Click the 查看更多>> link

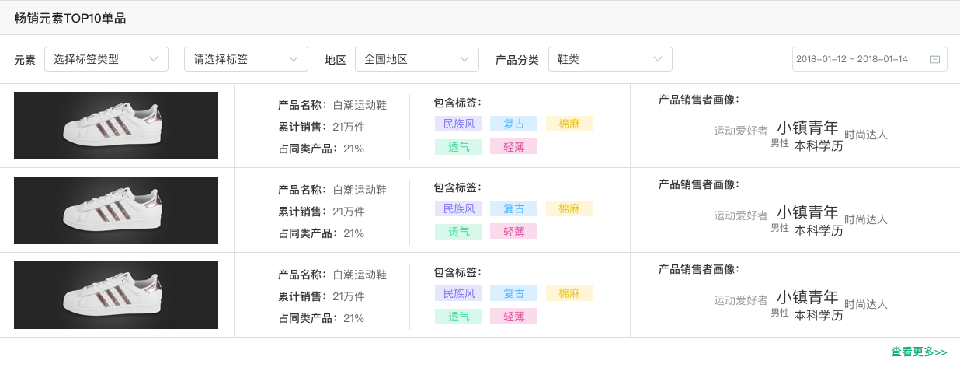click(919, 352)
